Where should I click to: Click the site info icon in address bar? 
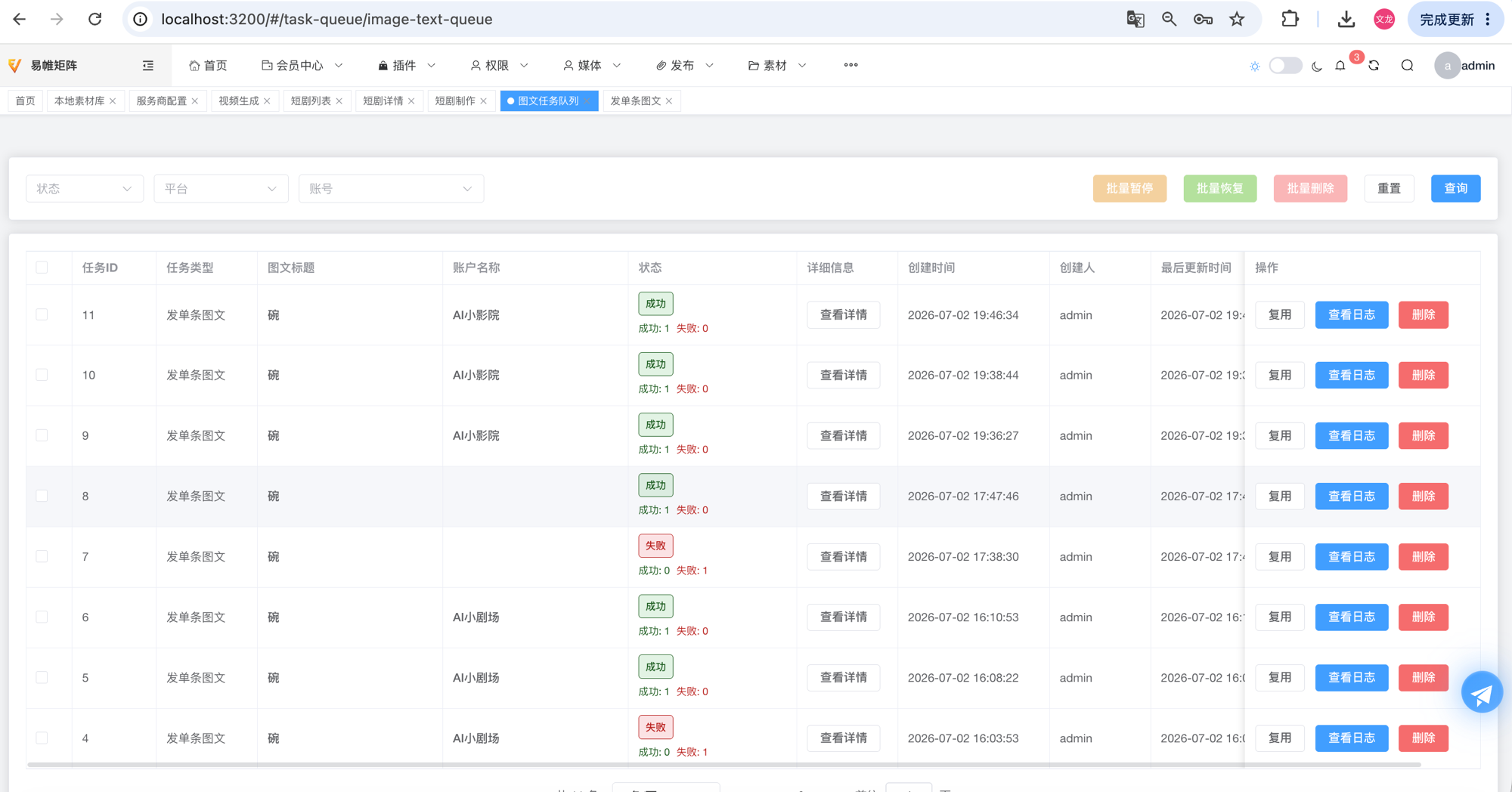(141, 19)
